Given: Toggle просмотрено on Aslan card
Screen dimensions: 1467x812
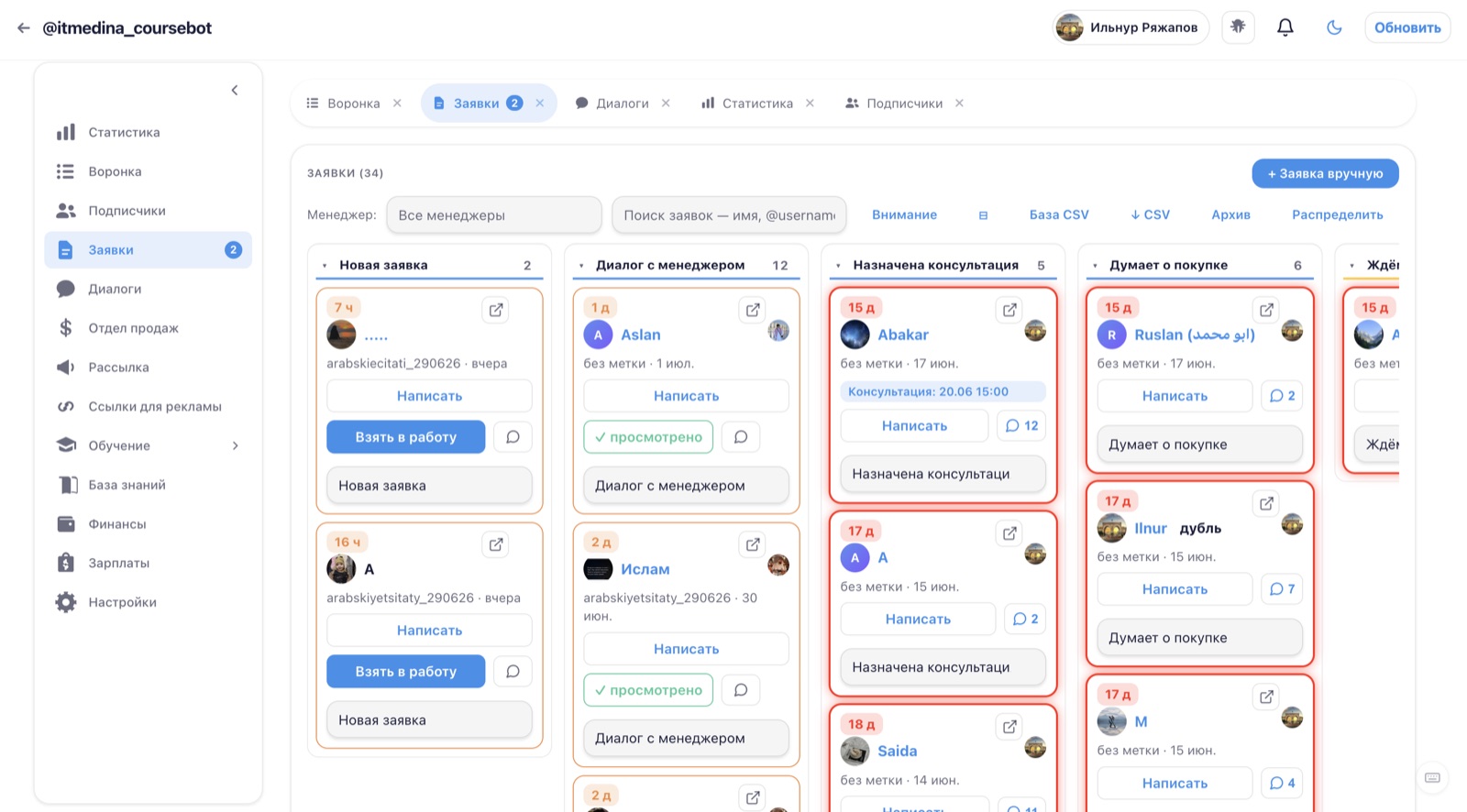Looking at the screenshot, I should 648,437.
